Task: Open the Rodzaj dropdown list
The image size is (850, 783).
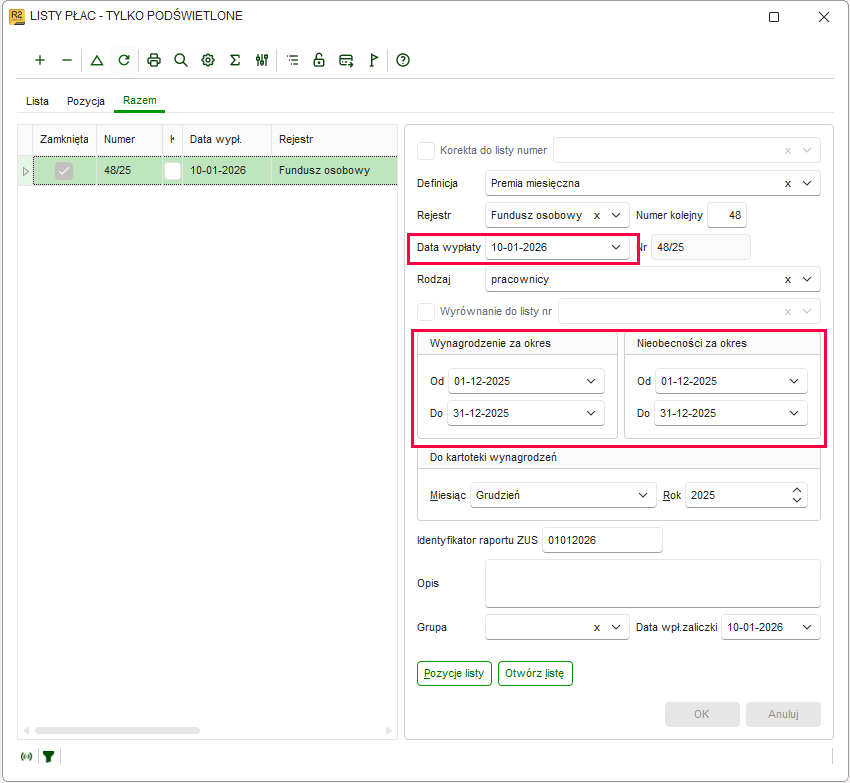Action: coord(807,279)
